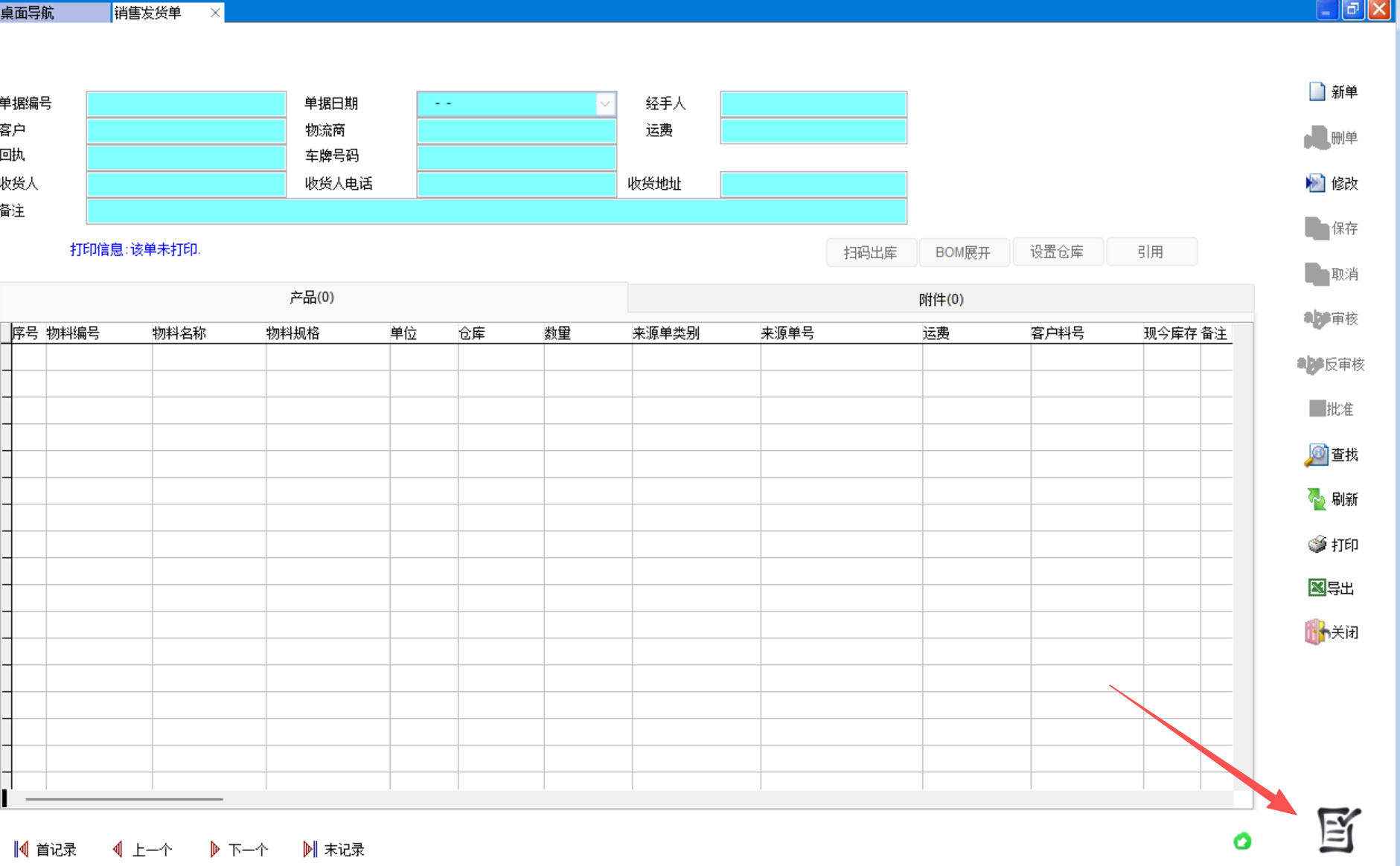
Task: Click the notepad icon at bottom right
Action: coord(1338,830)
